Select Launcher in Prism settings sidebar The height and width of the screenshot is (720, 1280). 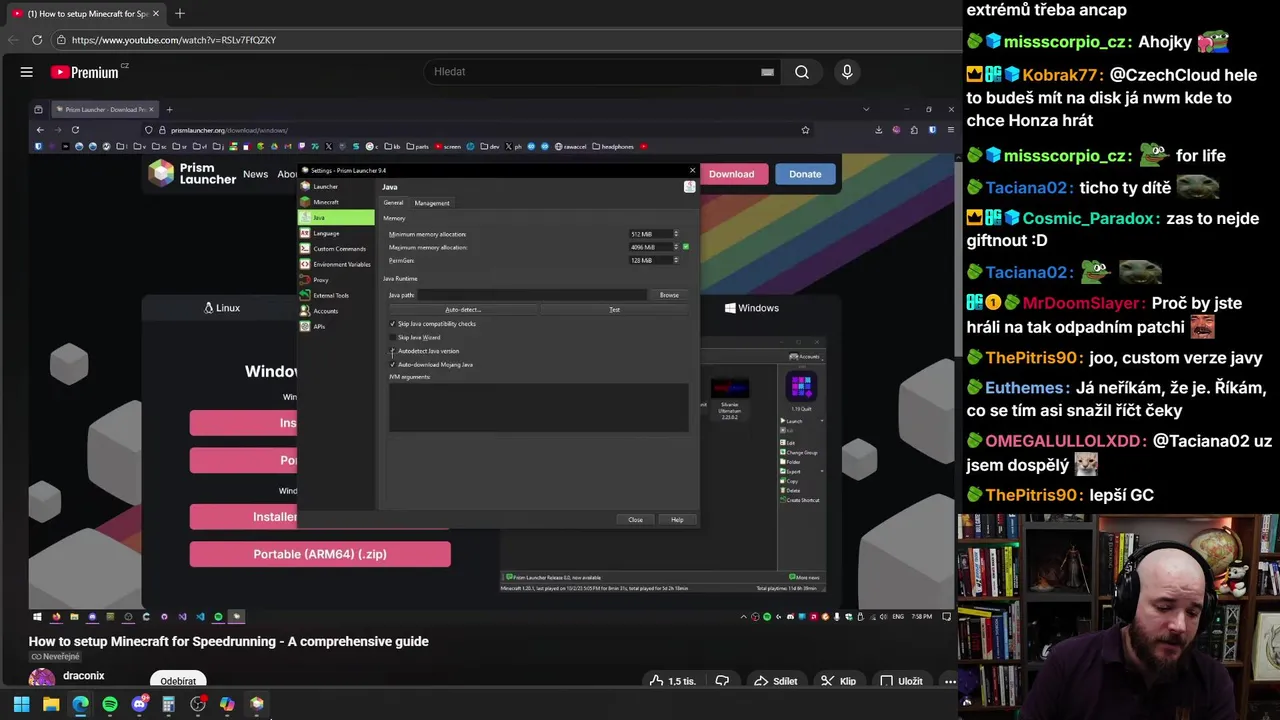point(337,187)
